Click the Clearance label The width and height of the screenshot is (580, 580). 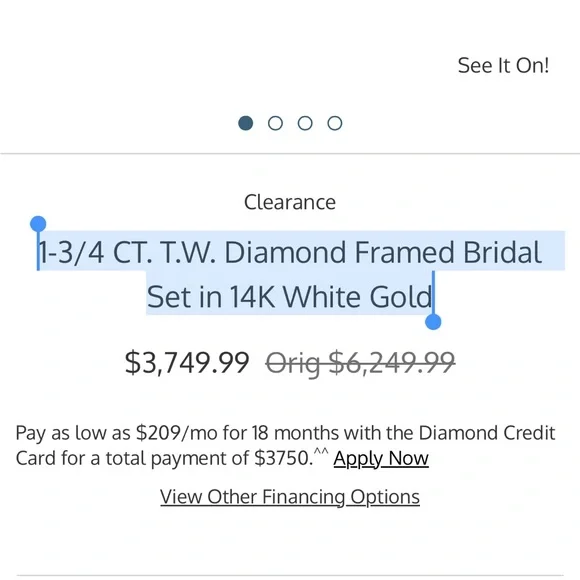[290, 202]
